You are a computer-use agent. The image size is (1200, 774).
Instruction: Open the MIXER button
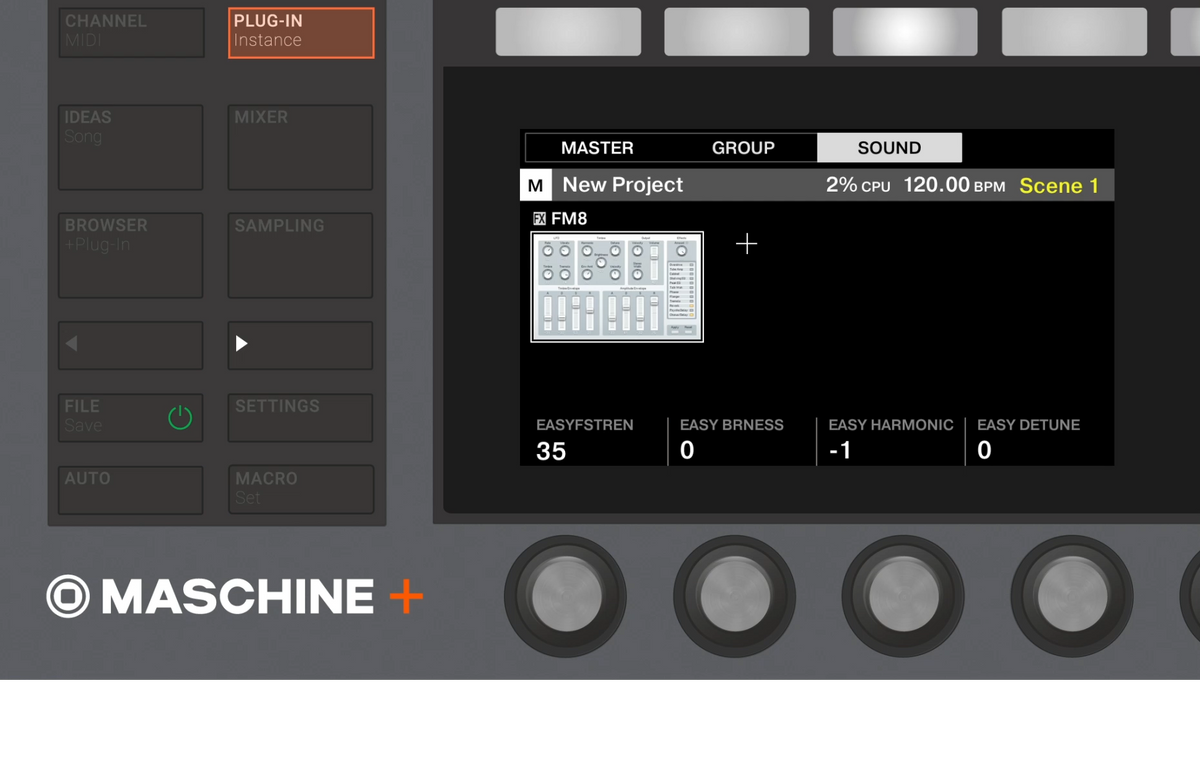[x=300, y=147]
